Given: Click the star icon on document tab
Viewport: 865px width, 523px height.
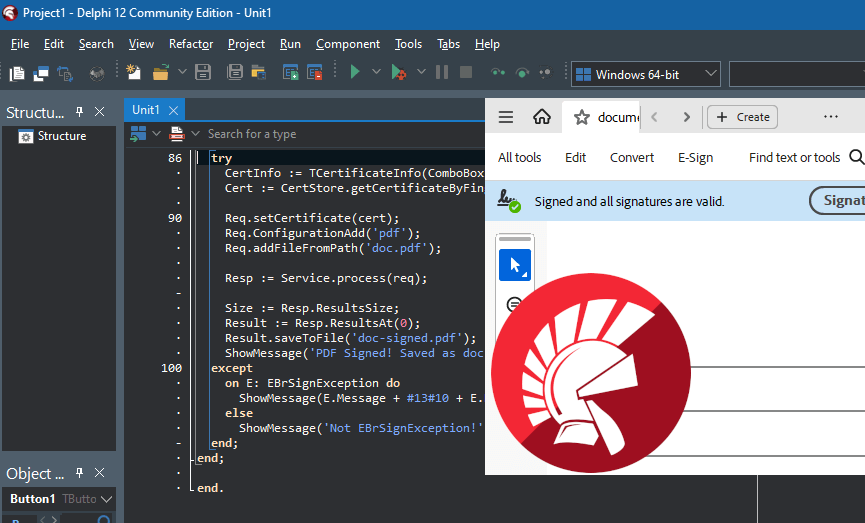Looking at the screenshot, I should click(x=581, y=117).
